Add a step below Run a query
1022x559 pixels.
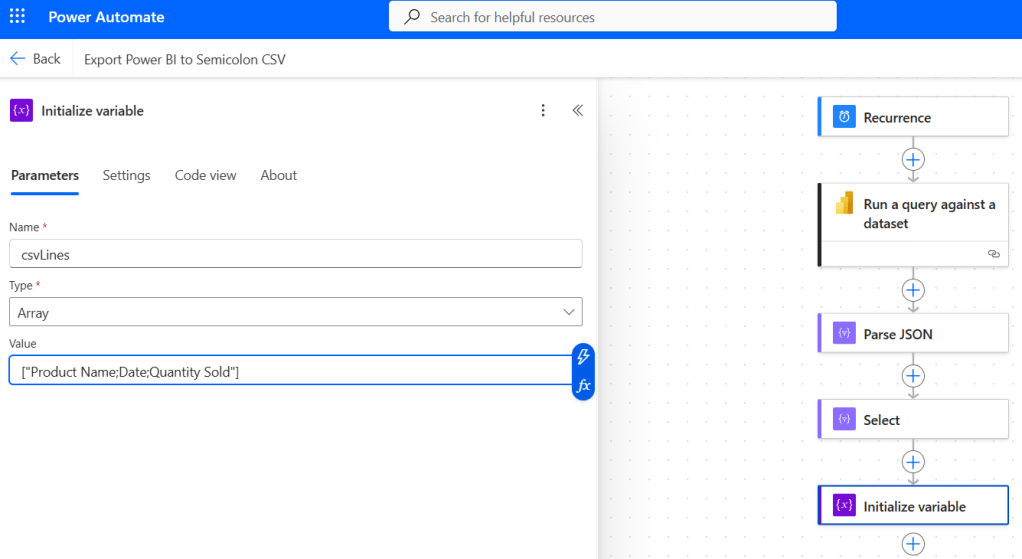[913, 290]
